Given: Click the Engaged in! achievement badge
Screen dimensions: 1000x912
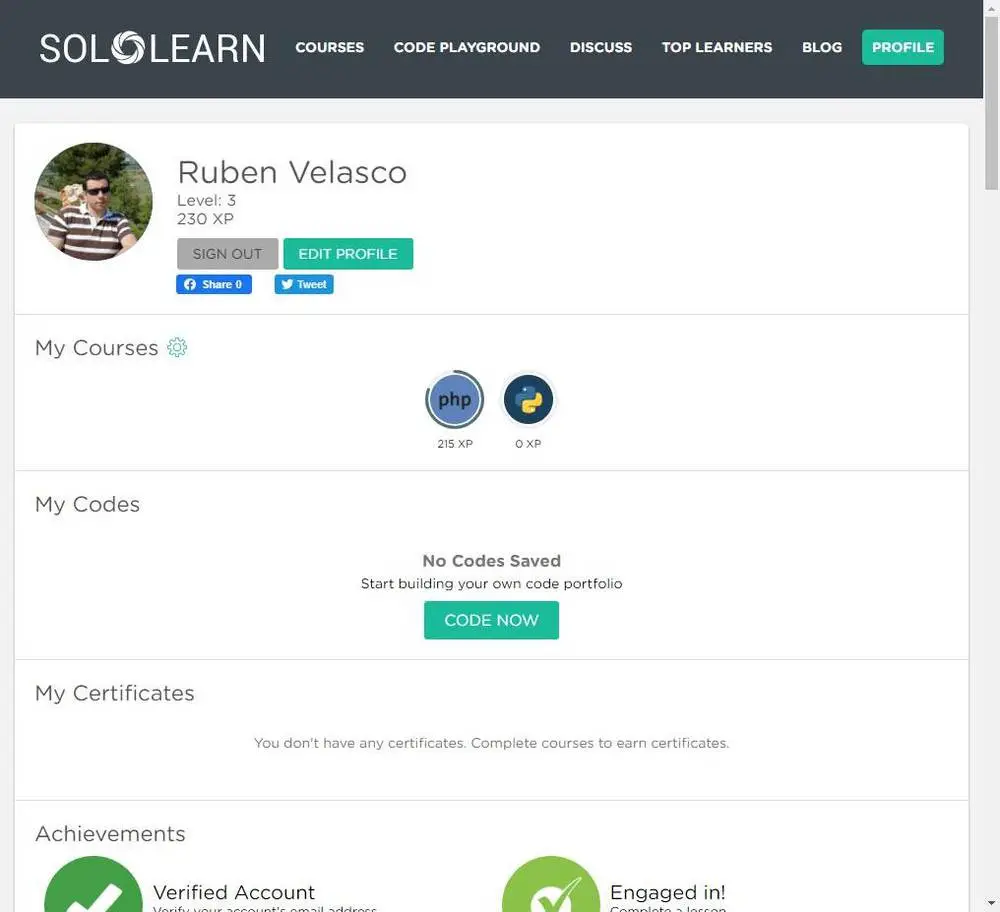Looking at the screenshot, I should pyautogui.click(x=550, y=884).
